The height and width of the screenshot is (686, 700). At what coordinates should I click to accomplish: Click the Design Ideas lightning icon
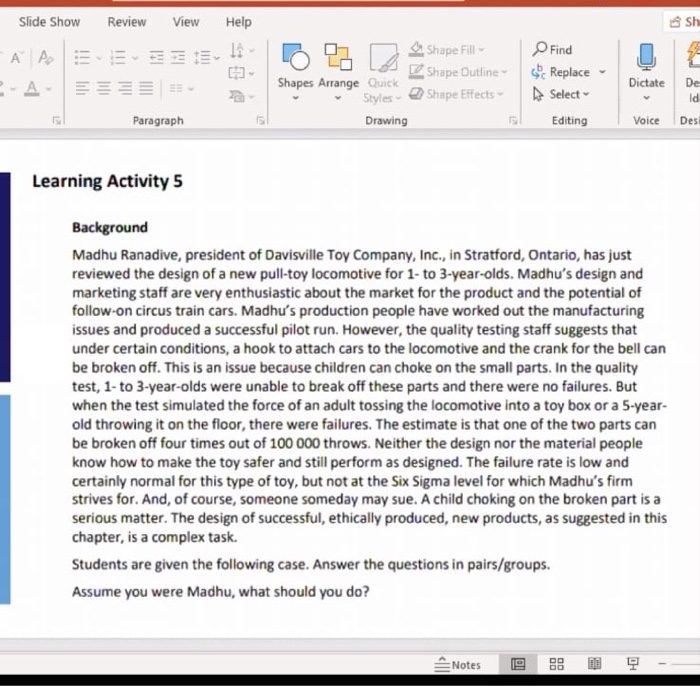pos(693,56)
